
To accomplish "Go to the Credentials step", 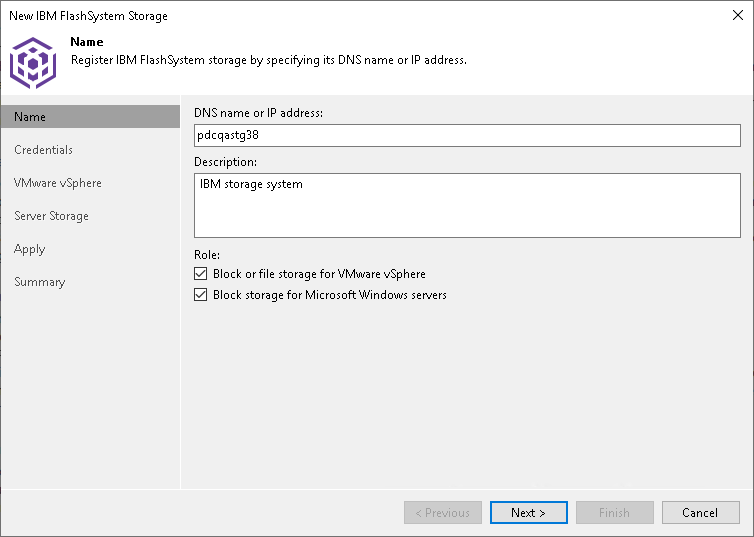I will (43, 150).
